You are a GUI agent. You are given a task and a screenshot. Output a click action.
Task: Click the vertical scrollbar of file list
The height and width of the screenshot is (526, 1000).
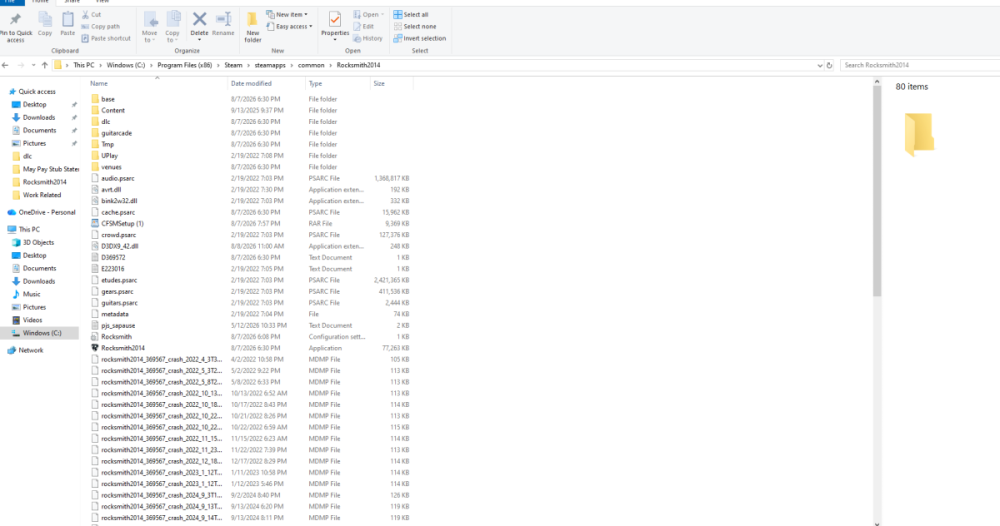(877, 191)
